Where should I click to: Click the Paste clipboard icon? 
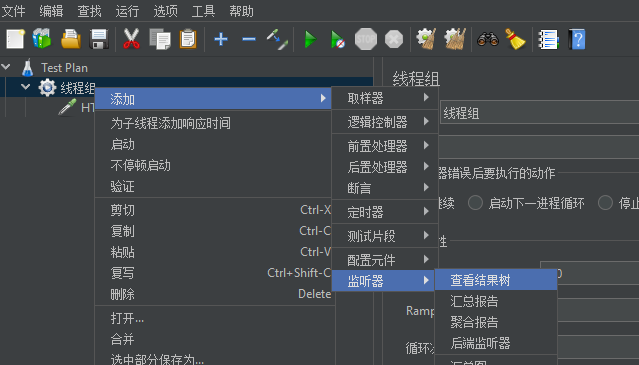click(x=188, y=40)
